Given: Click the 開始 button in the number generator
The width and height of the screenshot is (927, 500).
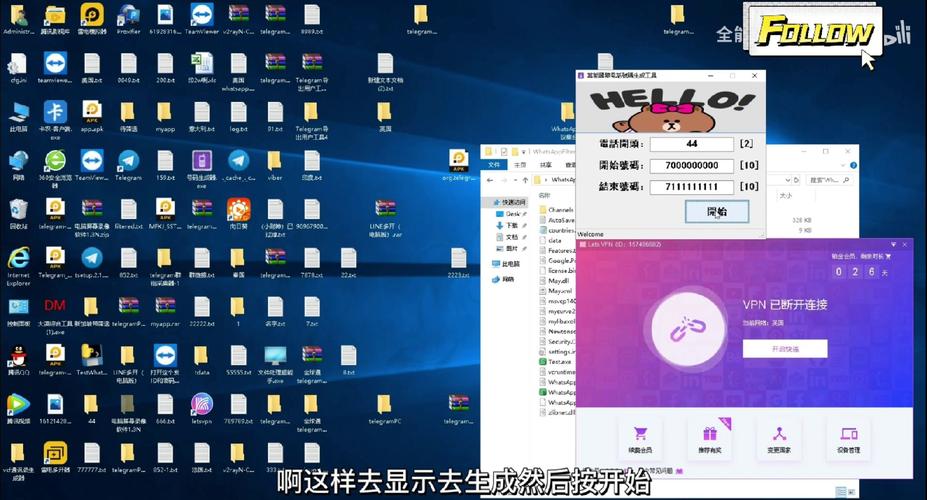Looking at the screenshot, I should (x=717, y=212).
